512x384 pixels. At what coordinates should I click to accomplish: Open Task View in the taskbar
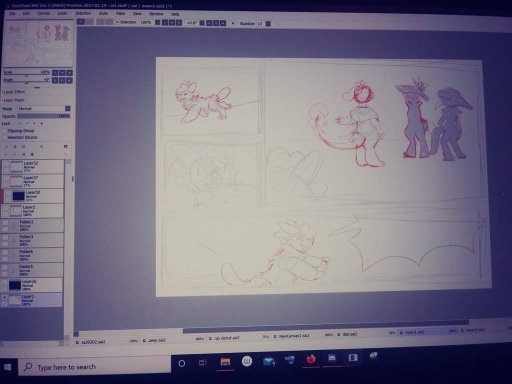(202, 363)
